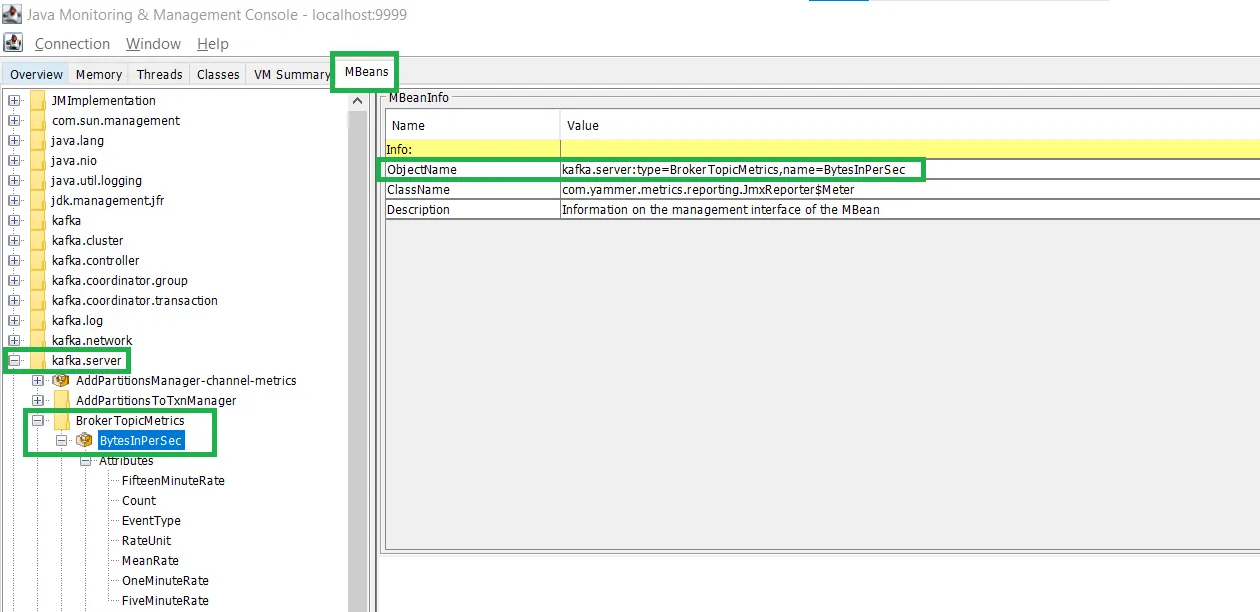Viewport: 1260px width, 612px height.
Task: Expand the kafka.network tree node
Action: [x=14, y=341]
